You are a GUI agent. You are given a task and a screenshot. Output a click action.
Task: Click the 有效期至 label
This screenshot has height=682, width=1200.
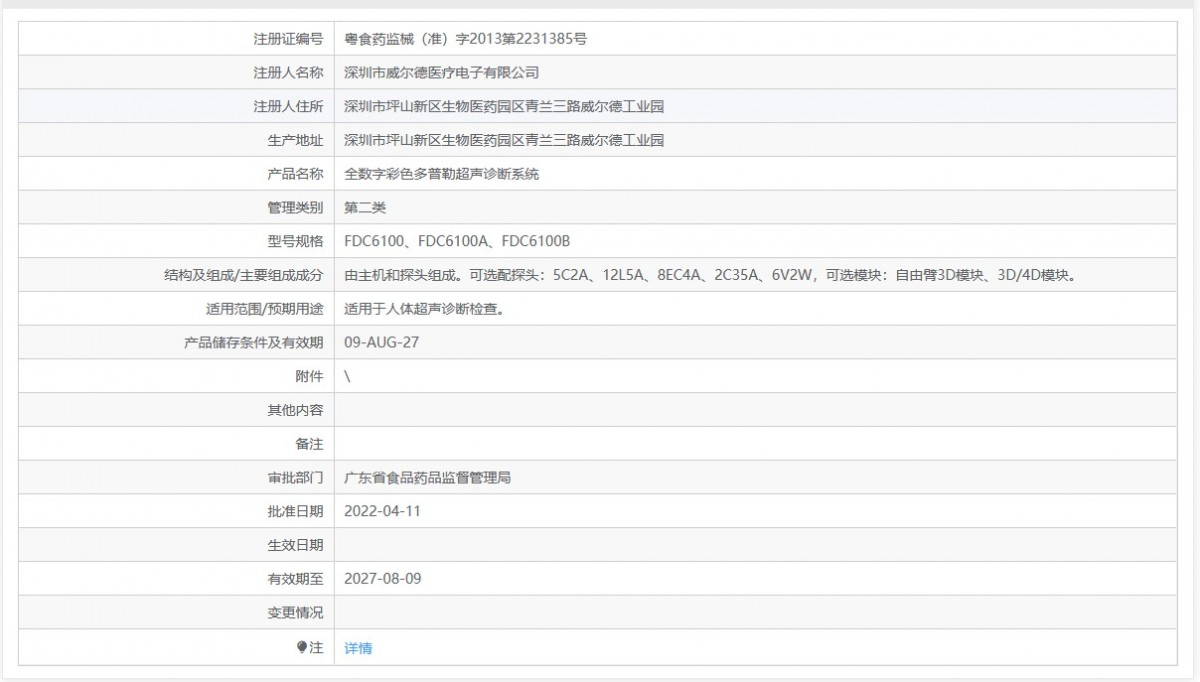pyautogui.click(x=295, y=579)
